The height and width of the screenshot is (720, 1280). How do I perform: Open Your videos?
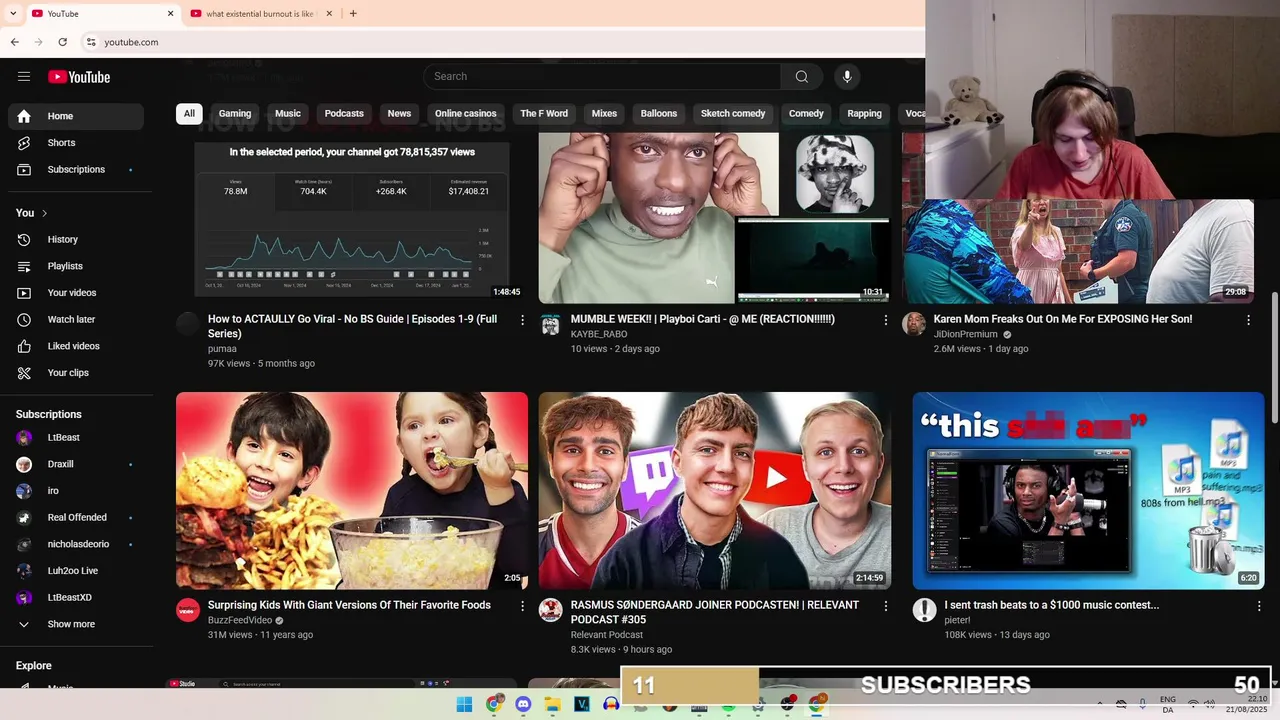(x=76, y=293)
